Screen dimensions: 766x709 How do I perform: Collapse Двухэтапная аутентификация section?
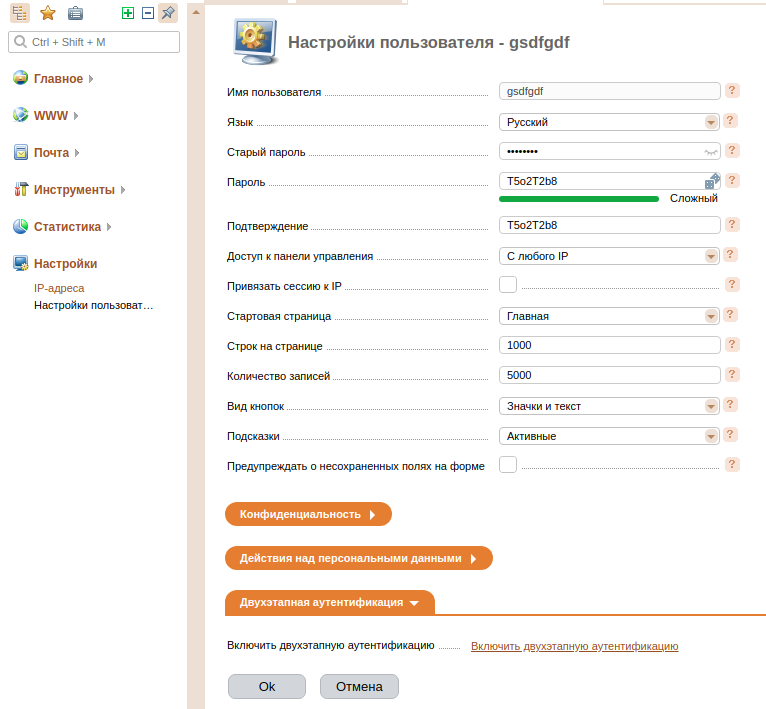[x=330, y=602]
